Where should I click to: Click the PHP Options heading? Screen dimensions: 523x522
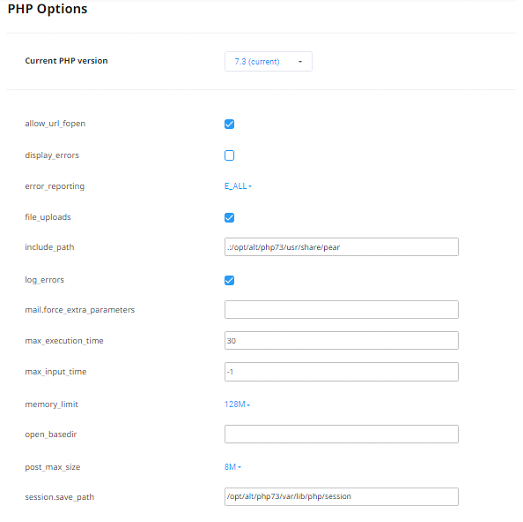[x=47, y=9]
